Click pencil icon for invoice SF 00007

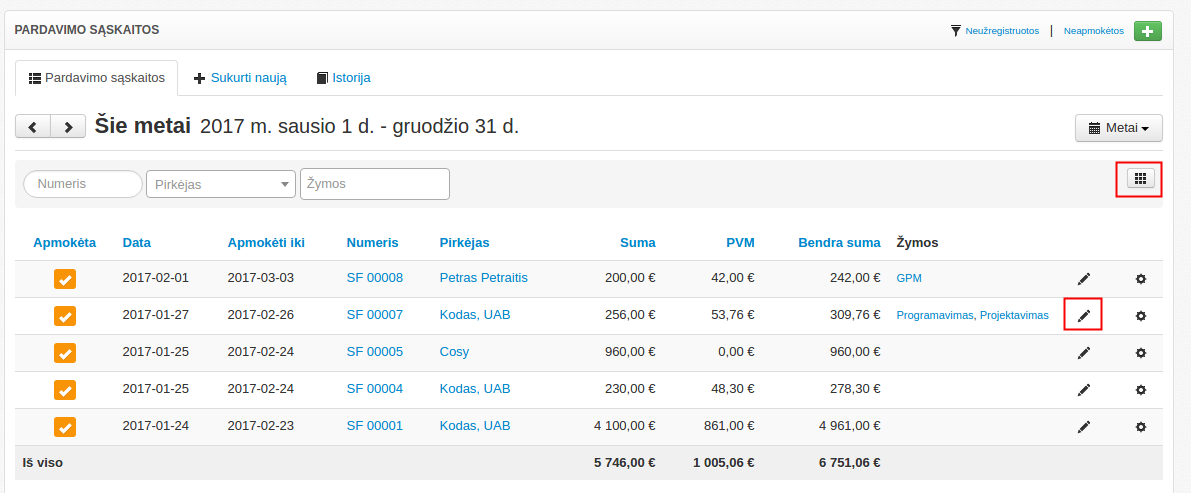[x=1084, y=316]
